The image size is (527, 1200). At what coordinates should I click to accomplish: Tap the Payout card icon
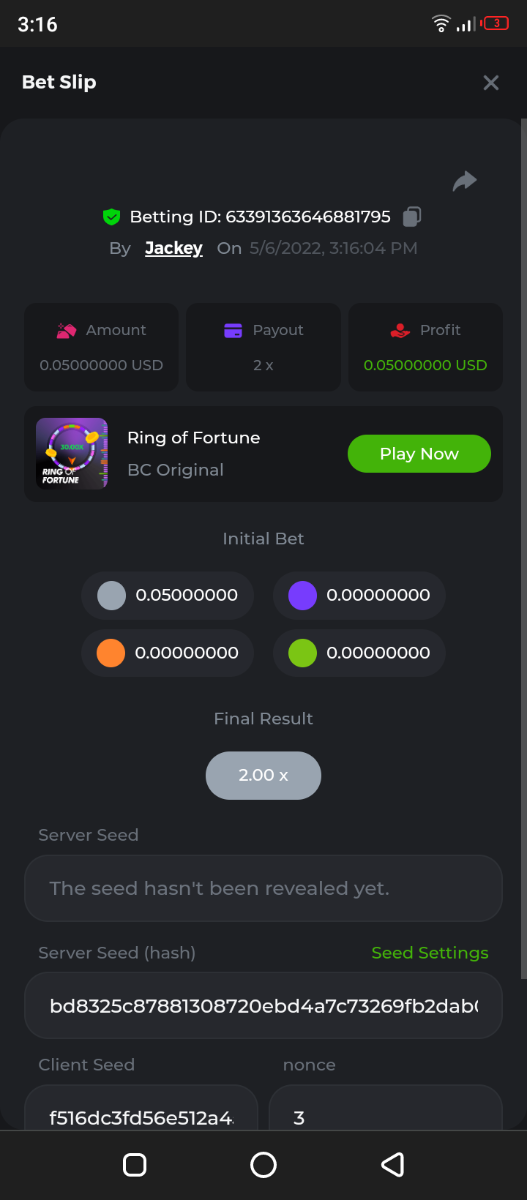tap(233, 330)
